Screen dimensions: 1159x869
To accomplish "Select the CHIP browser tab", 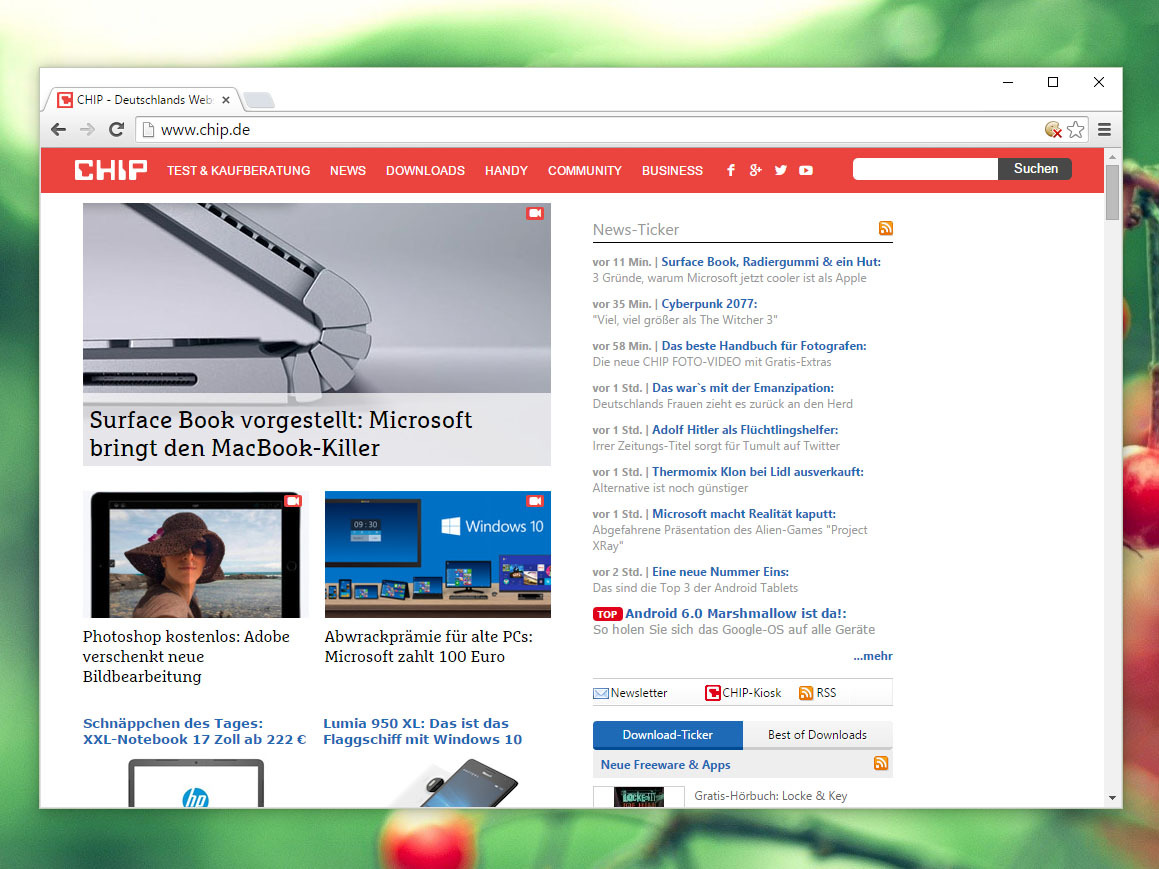I will 144,100.
